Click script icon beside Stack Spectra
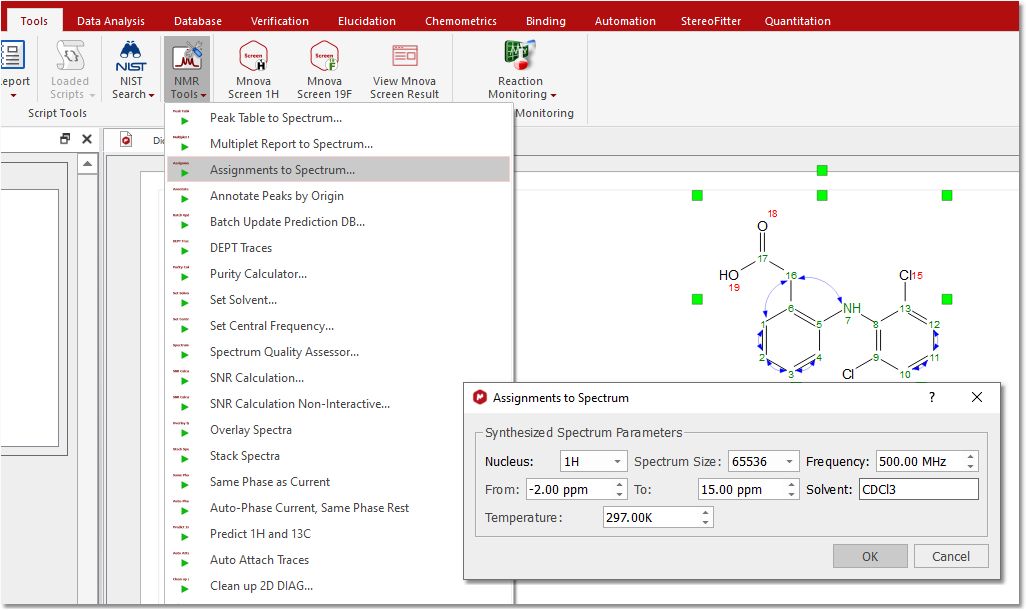1026x611 pixels. pos(181,455)
